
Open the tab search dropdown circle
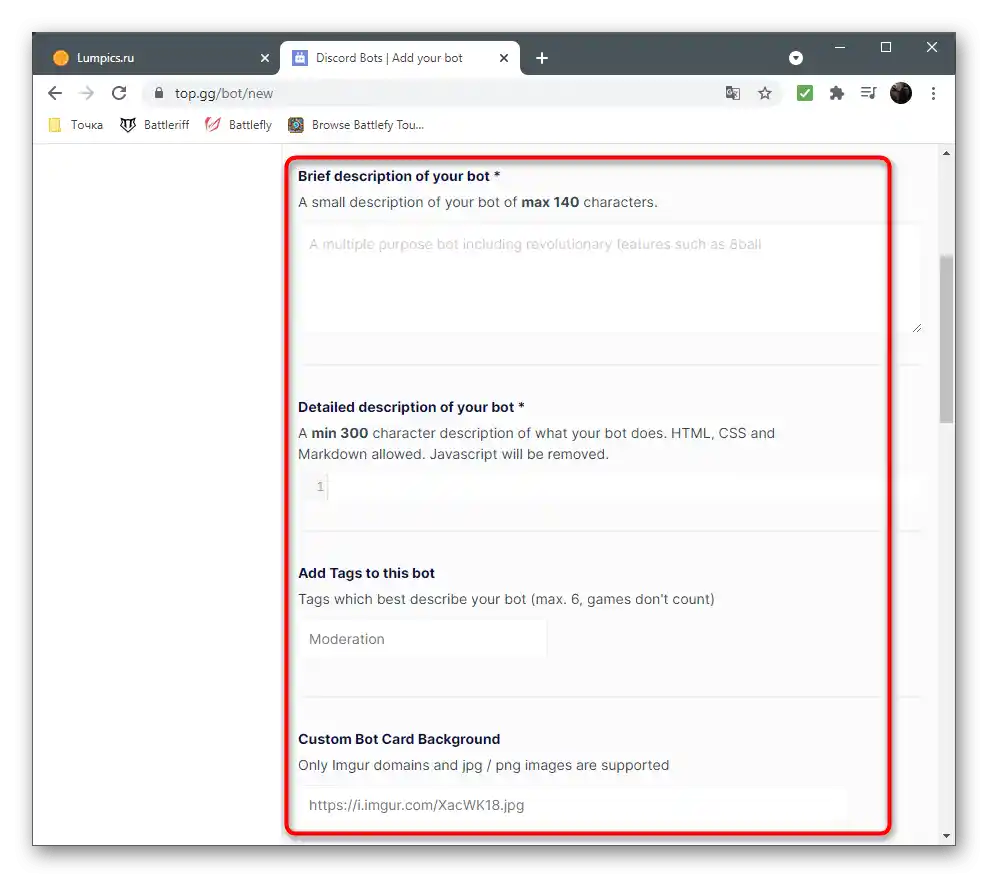coord(796,58)
